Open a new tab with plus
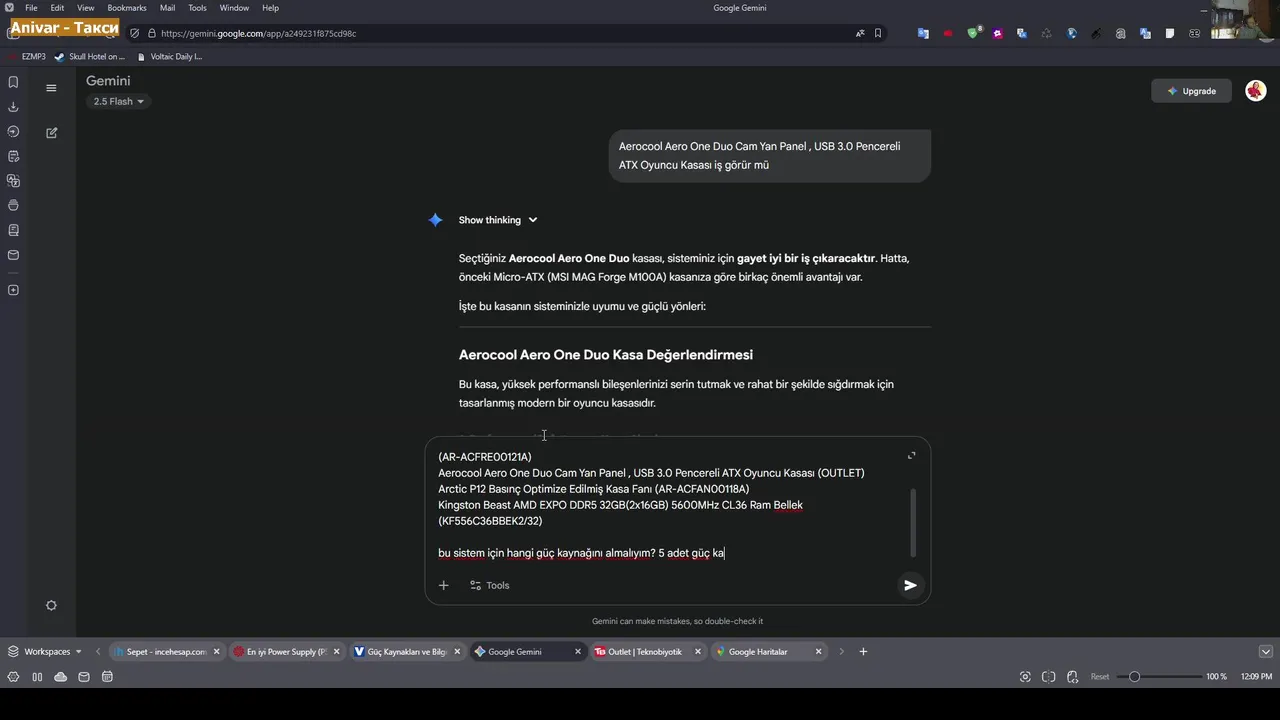Screen dimensions: 1280x720 coord(863,651)
